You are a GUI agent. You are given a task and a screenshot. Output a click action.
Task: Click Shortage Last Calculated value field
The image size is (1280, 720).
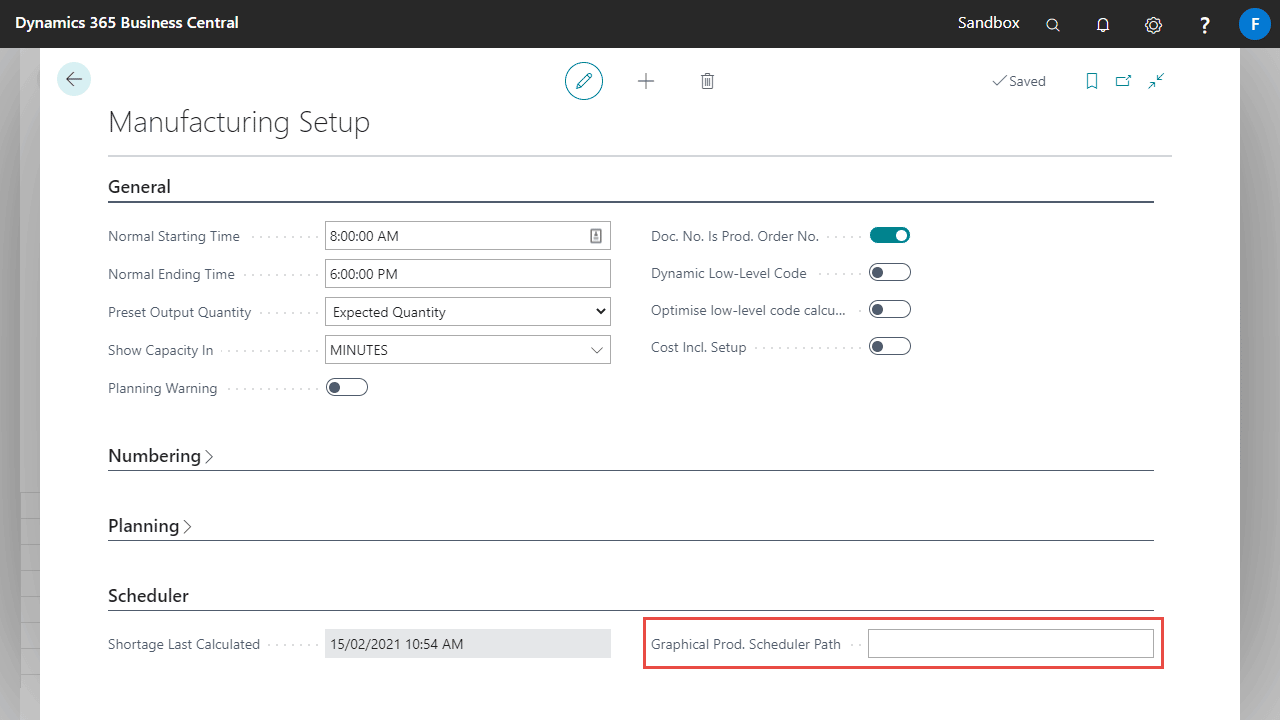coord(468,644)
